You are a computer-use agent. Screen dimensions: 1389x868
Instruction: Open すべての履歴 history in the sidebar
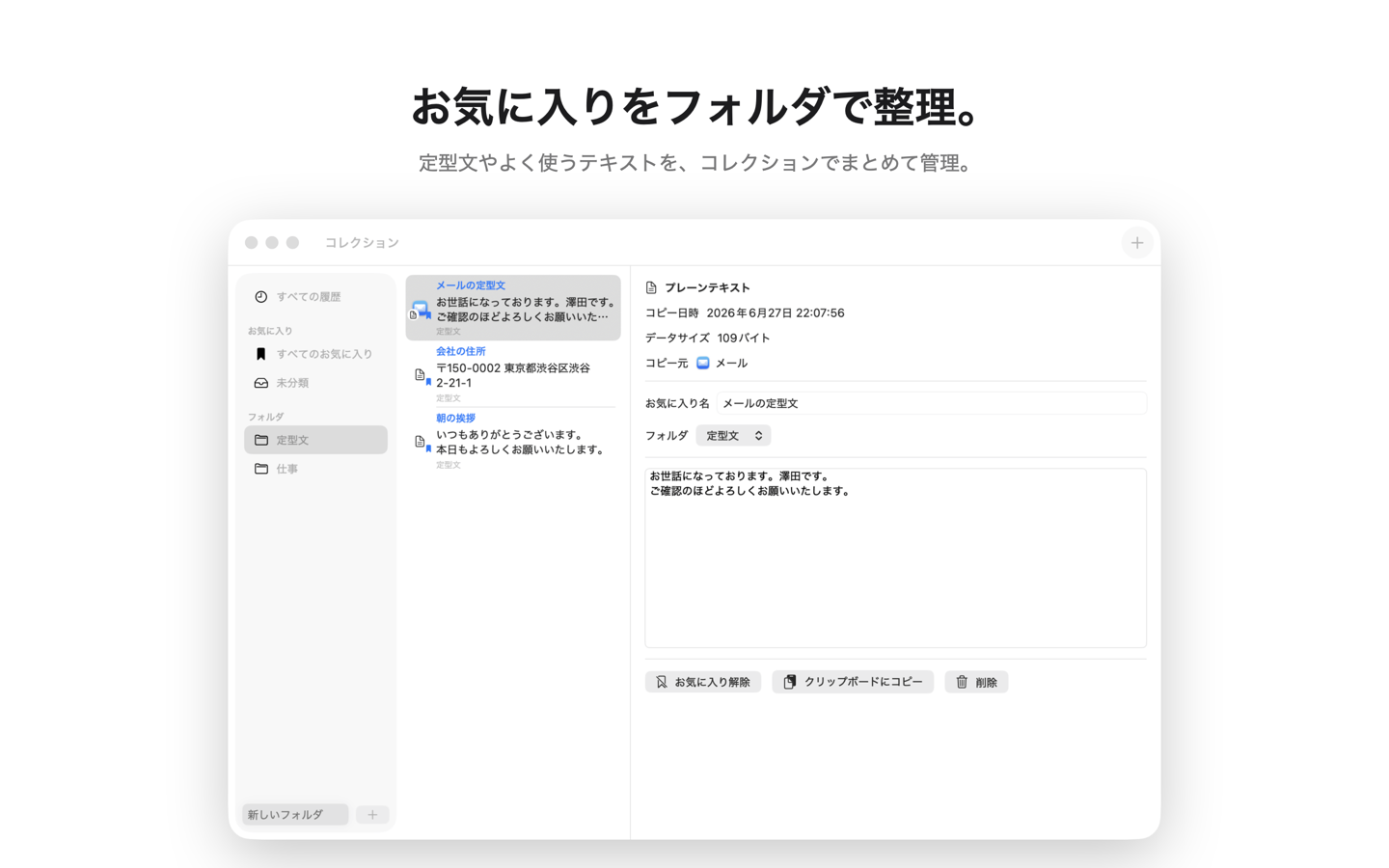[x=315, y=297]
